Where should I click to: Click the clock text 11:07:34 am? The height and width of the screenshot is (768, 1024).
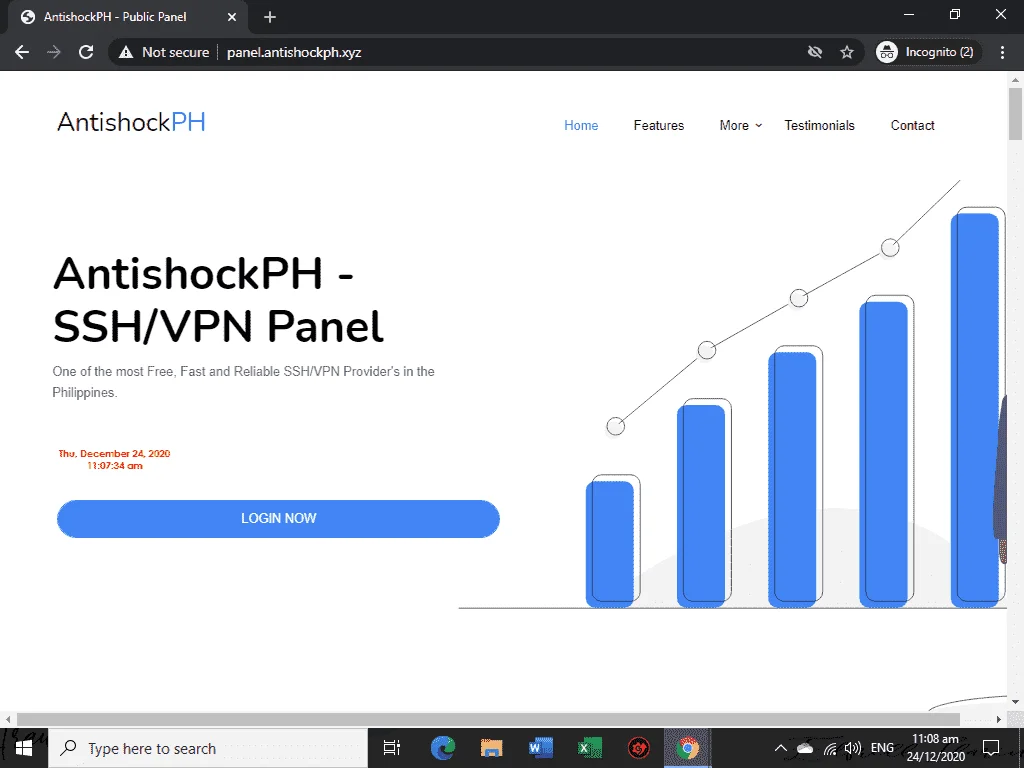pos(115,466)
